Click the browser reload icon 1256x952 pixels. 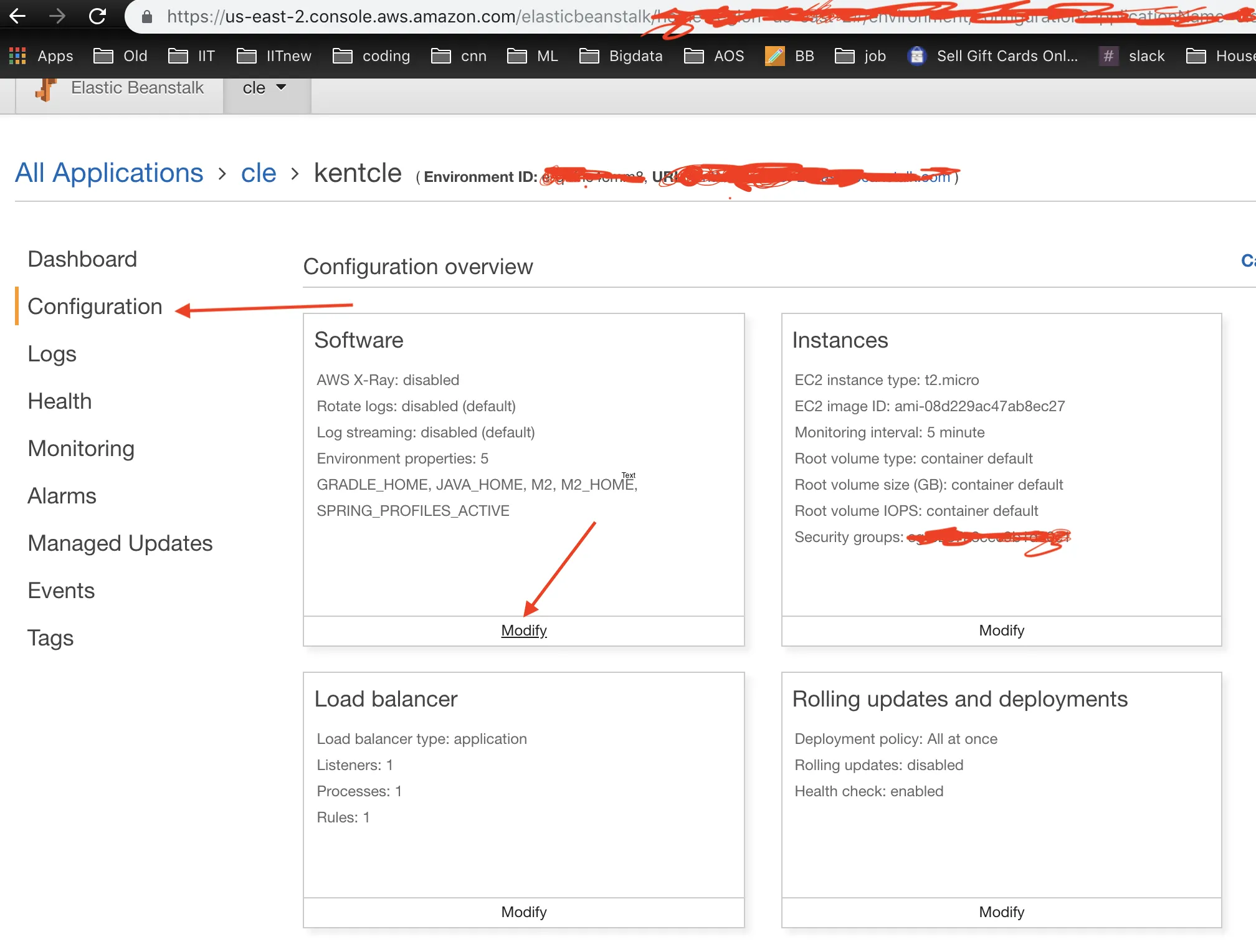pos(97,16)
